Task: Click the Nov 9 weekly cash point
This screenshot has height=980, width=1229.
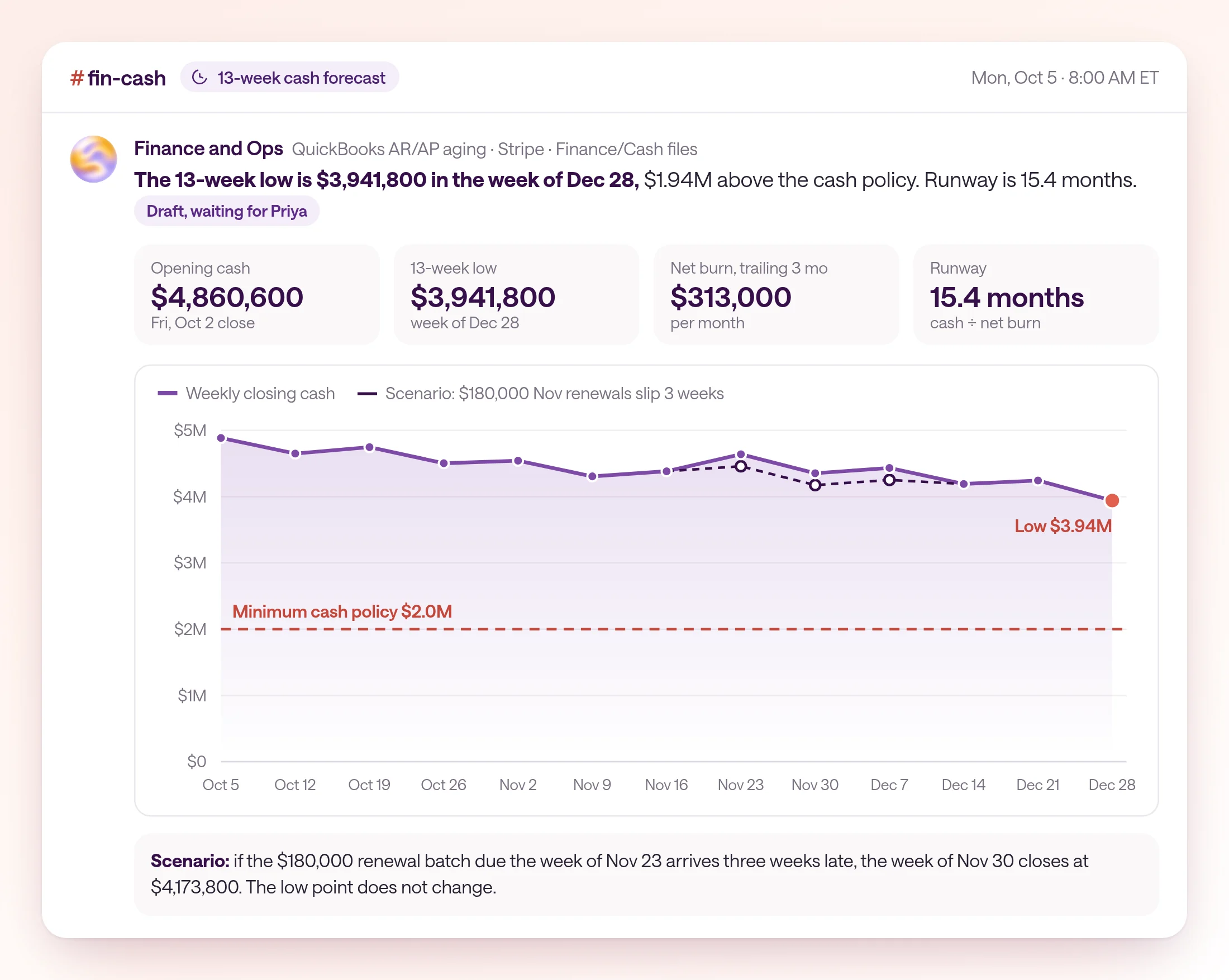Action: pyautogui.click(x=592, y=476)
